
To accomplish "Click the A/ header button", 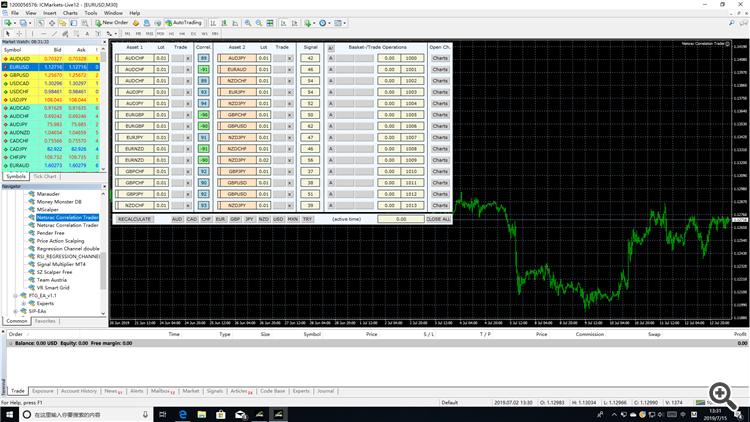I will point(331,48).
